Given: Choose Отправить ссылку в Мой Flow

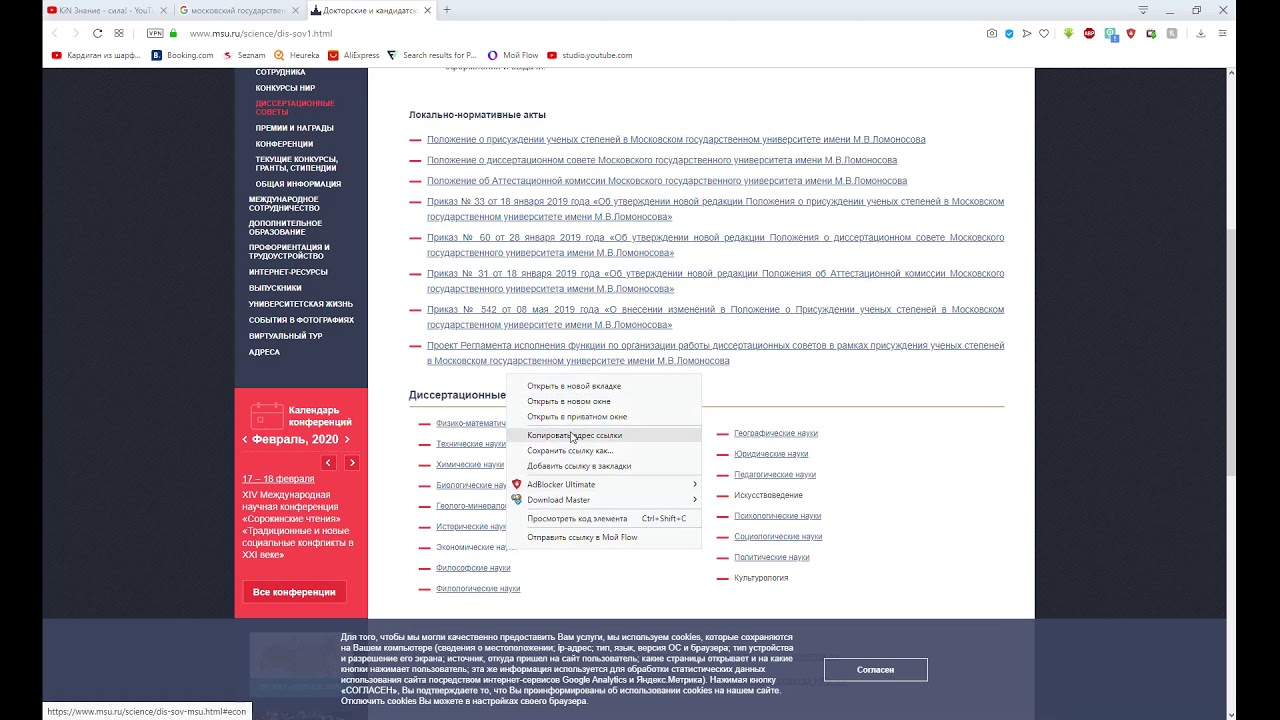Looking at the screenshot, I should pyautogui.click(x=604, y=537).
